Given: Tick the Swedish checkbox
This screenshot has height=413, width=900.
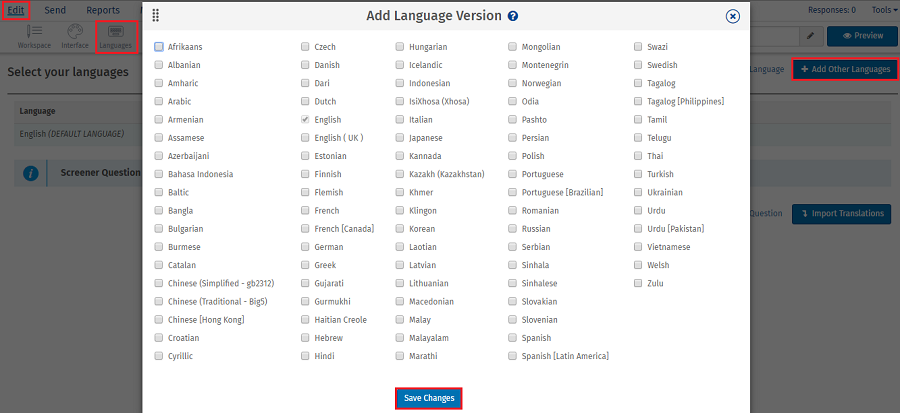Looking at the screenshot, I should point(638,65).
